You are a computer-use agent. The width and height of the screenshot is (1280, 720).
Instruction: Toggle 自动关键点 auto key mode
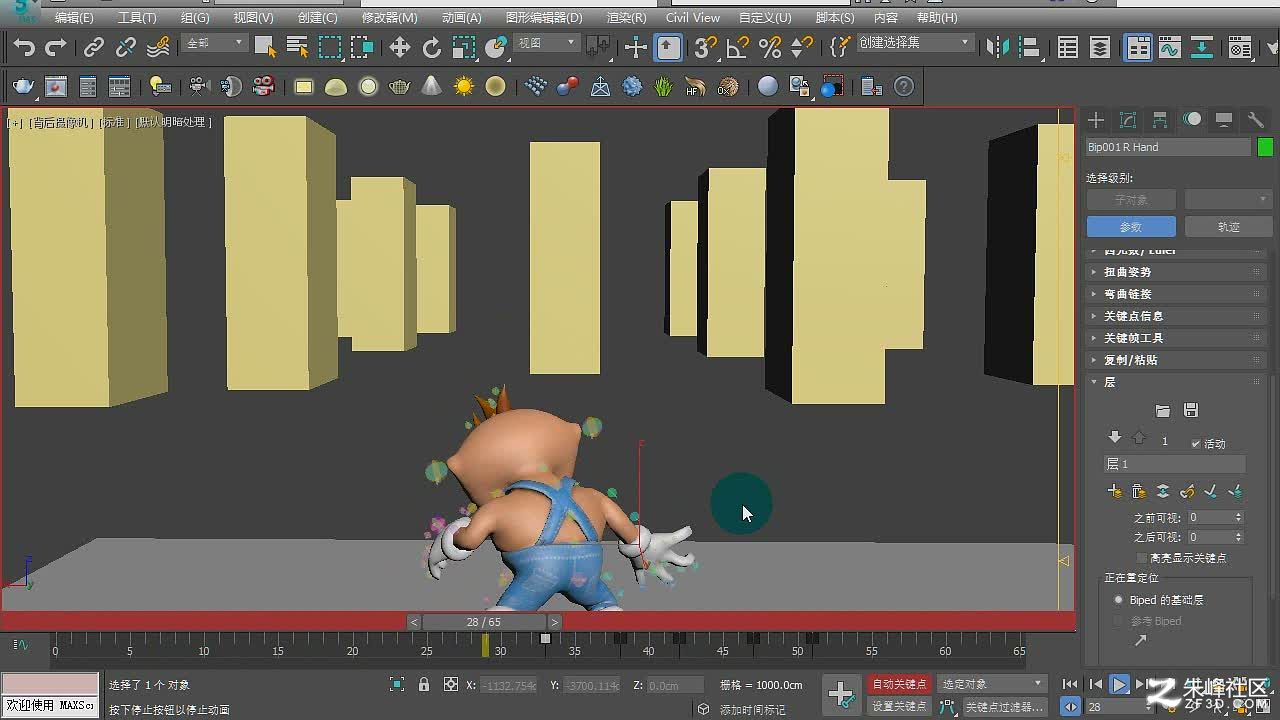click(898, 684)
